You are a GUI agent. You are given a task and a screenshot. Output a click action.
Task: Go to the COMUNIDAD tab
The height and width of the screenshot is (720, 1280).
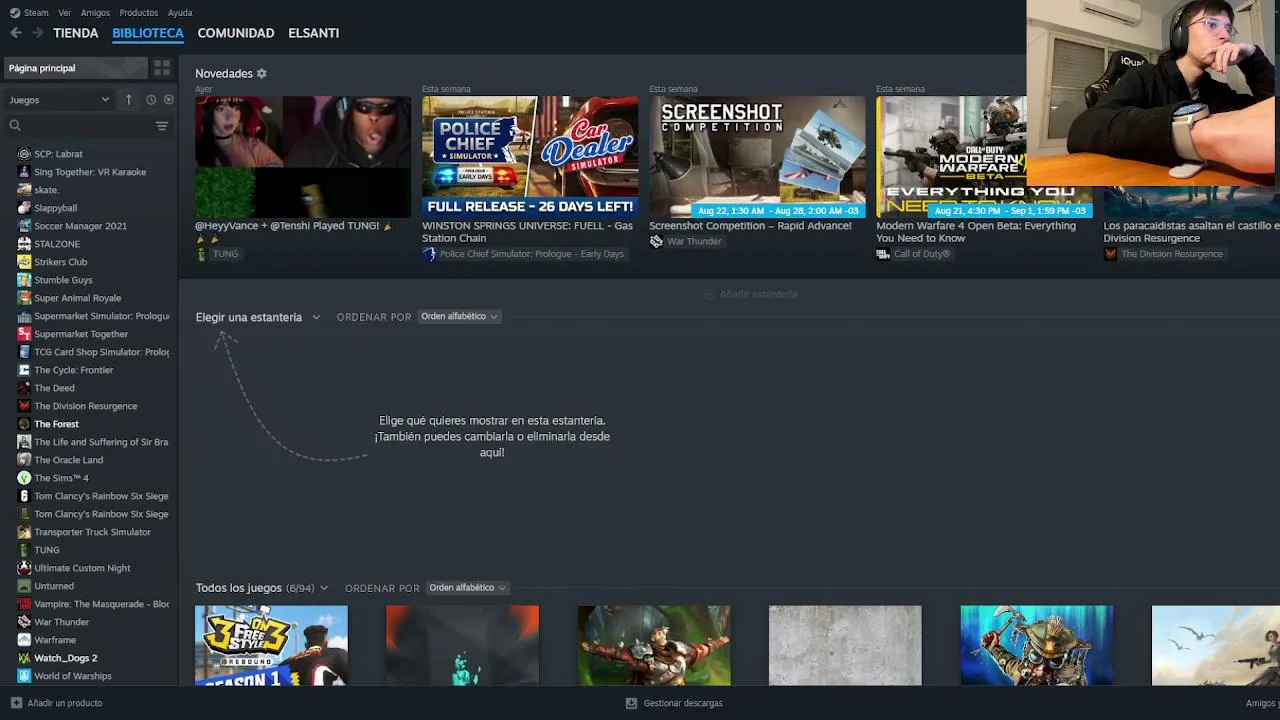tap(236, 33)
